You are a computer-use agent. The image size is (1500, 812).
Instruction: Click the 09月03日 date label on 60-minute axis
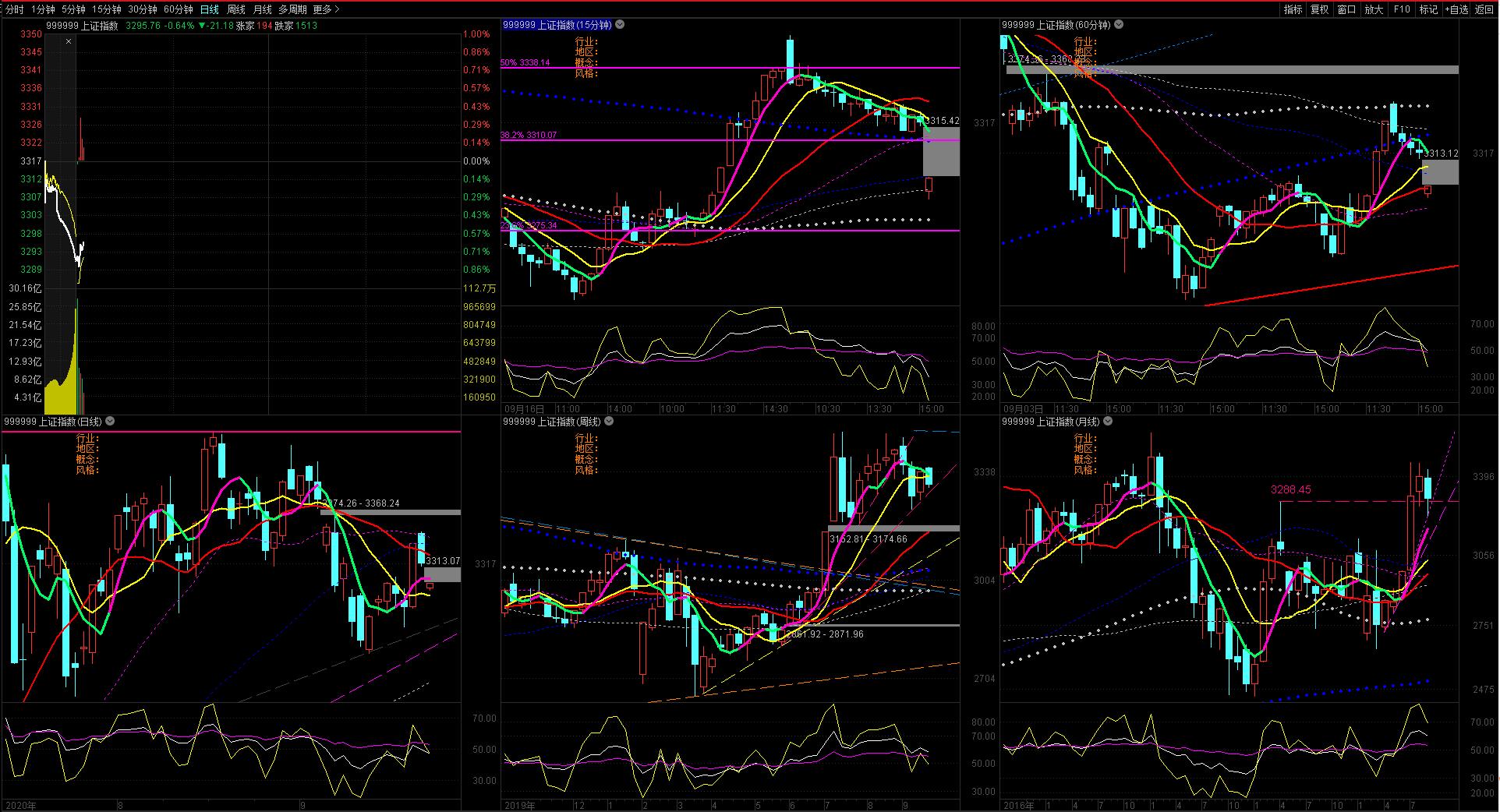(1023, 409)
